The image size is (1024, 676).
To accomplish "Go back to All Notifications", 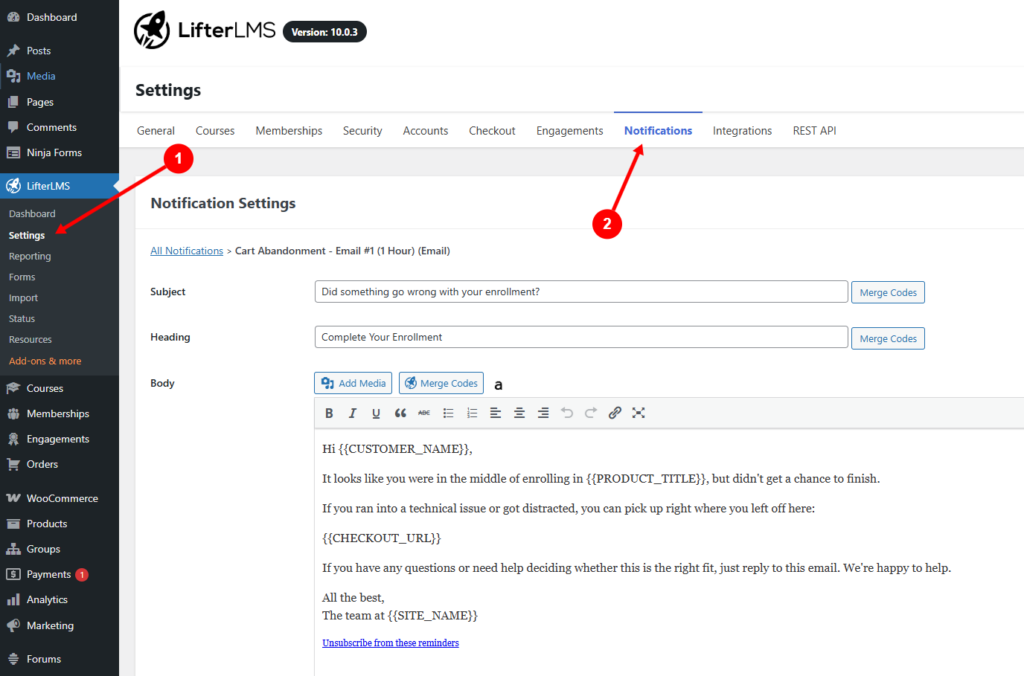I will pos(187,251).
